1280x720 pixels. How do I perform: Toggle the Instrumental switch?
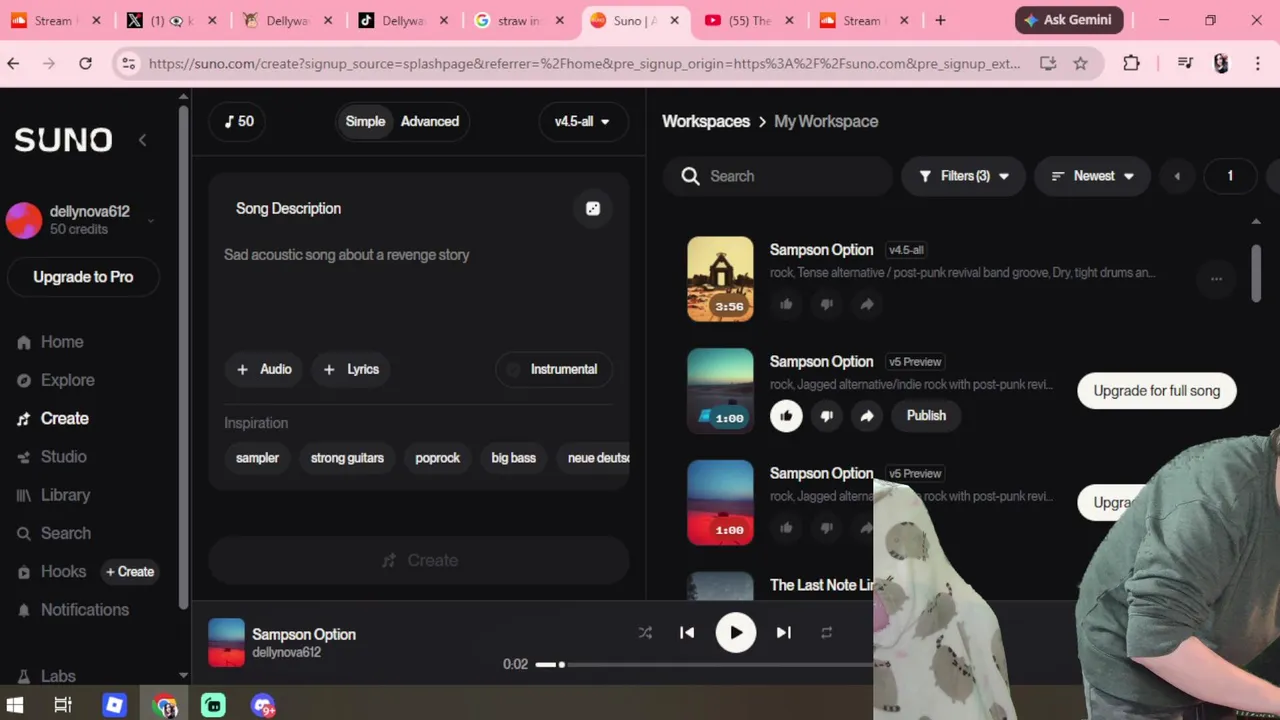553,369
